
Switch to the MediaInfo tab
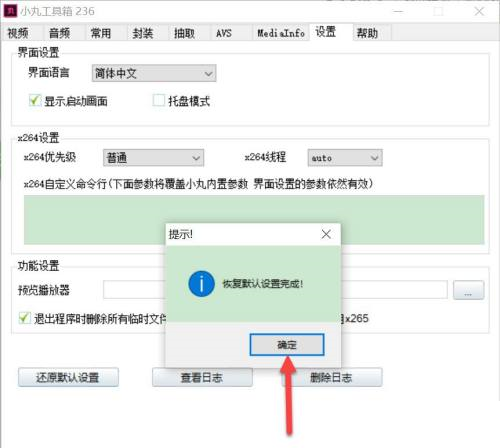point(281,33)
